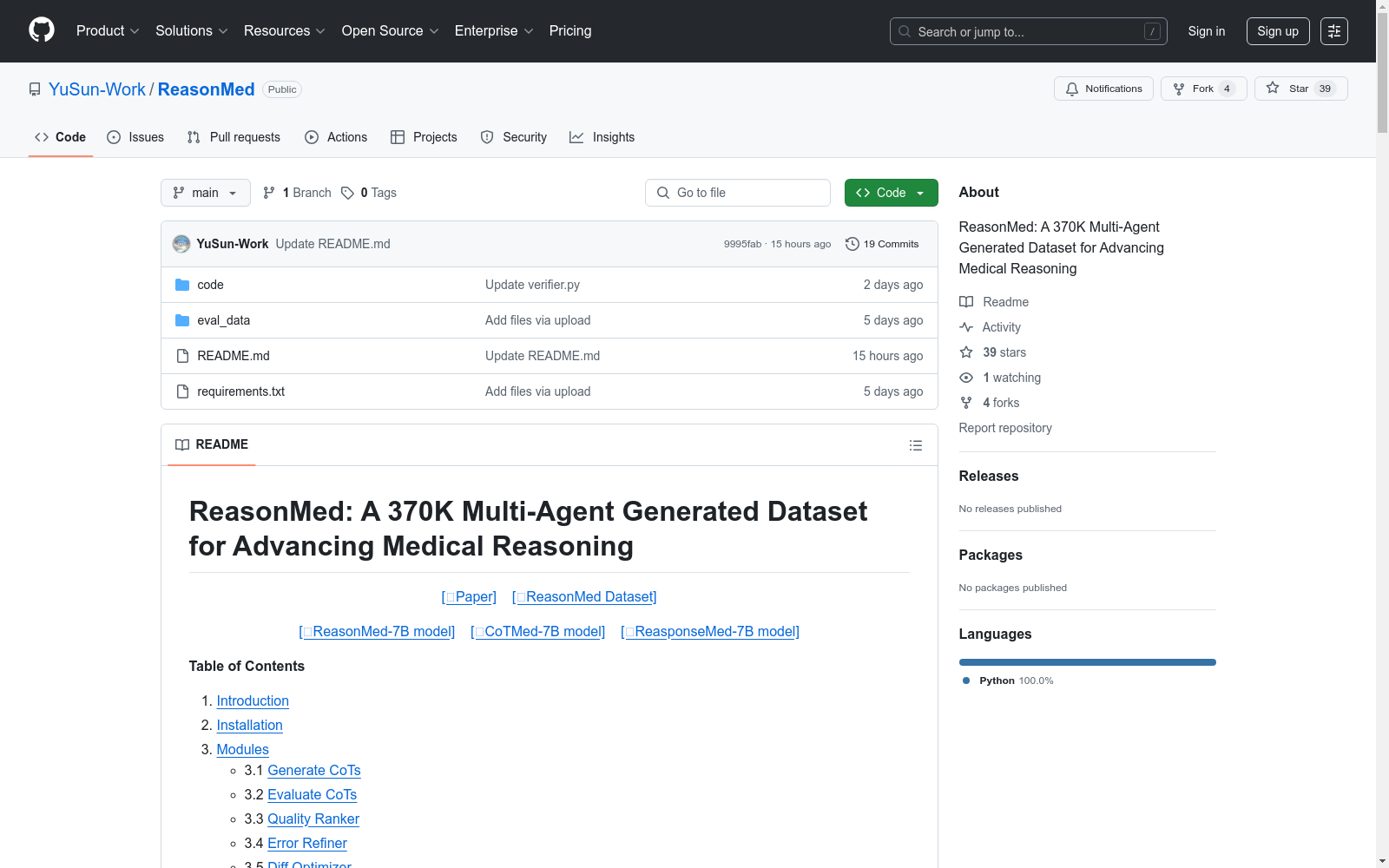Expand the Resources menu
The image size is (1389, 868).
(x=285, y=31)
